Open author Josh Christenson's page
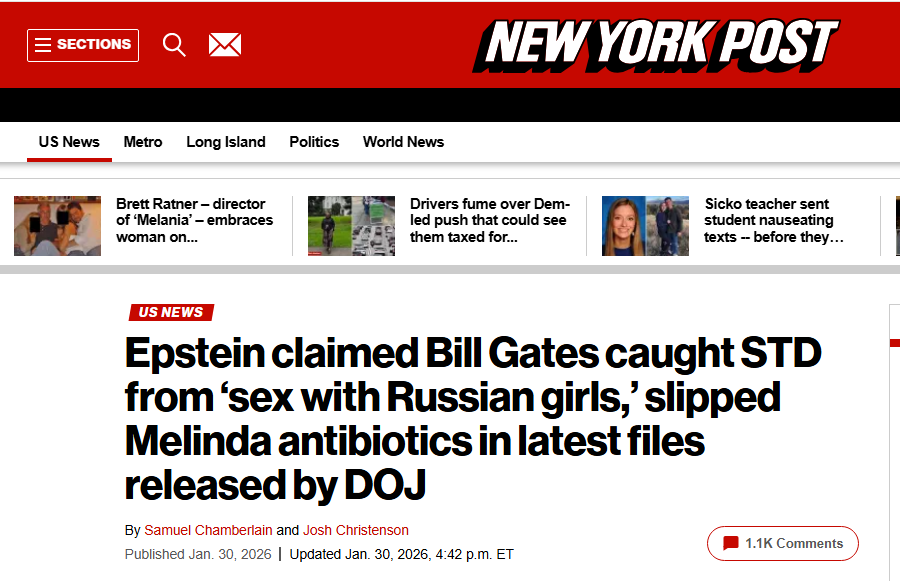900x581 pixels. [356, 530]
